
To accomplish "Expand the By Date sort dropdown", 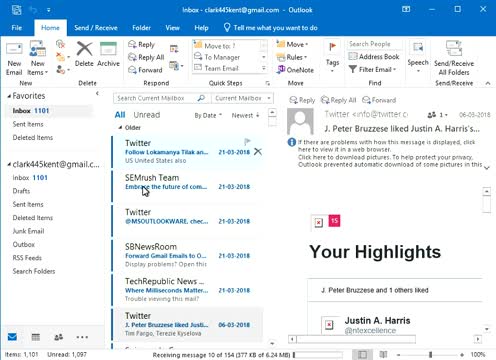I will pos(208,115).
